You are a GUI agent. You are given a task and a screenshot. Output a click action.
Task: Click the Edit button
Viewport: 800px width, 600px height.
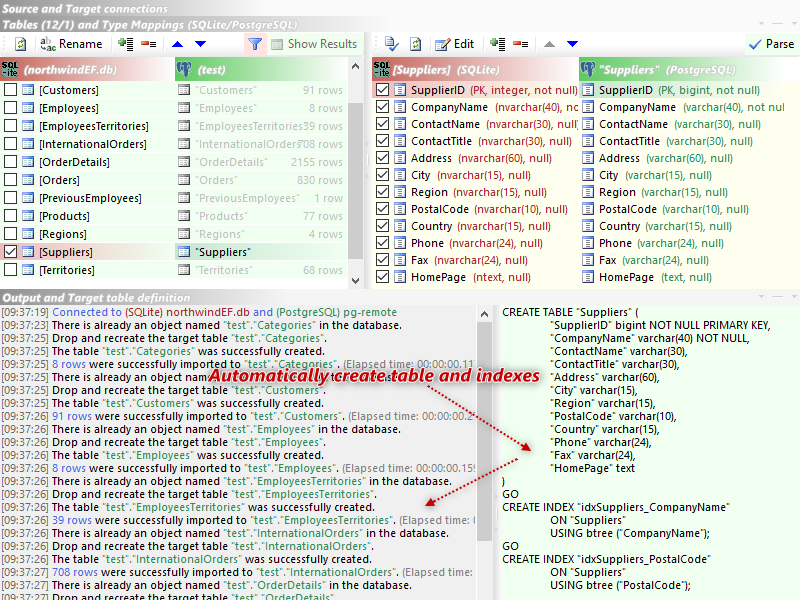[455, 44]
